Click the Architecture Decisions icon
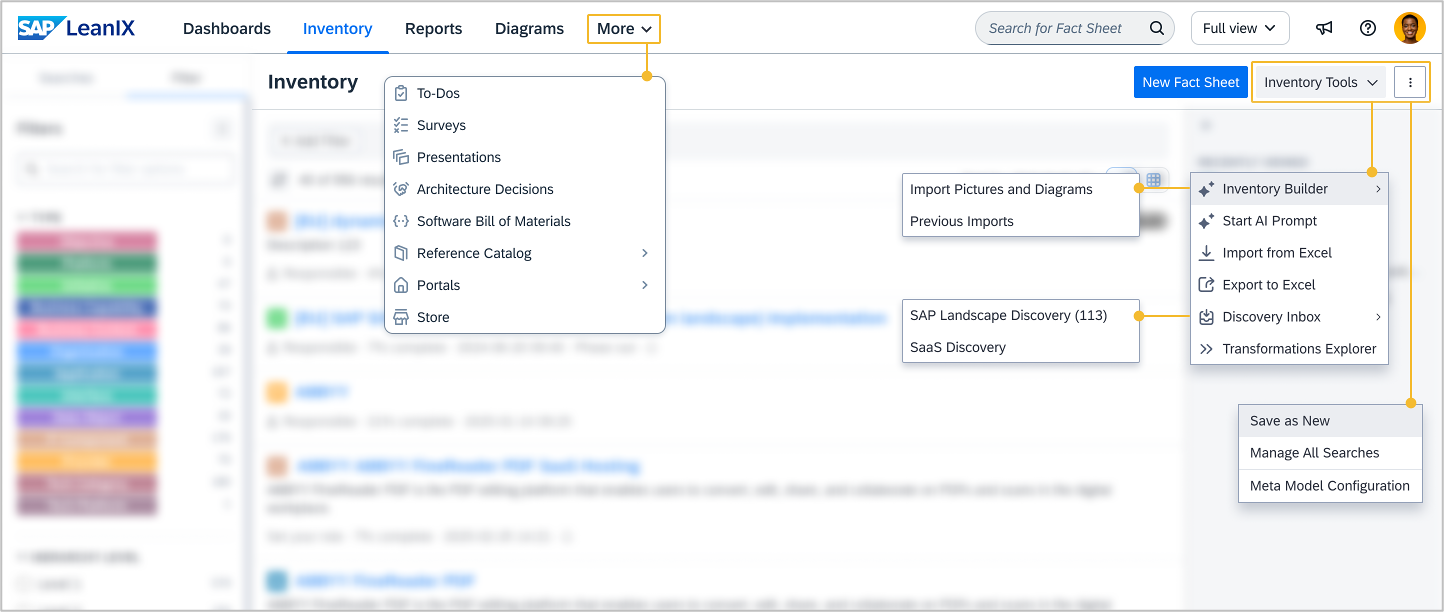1444x612 pixels. (401, 189)
